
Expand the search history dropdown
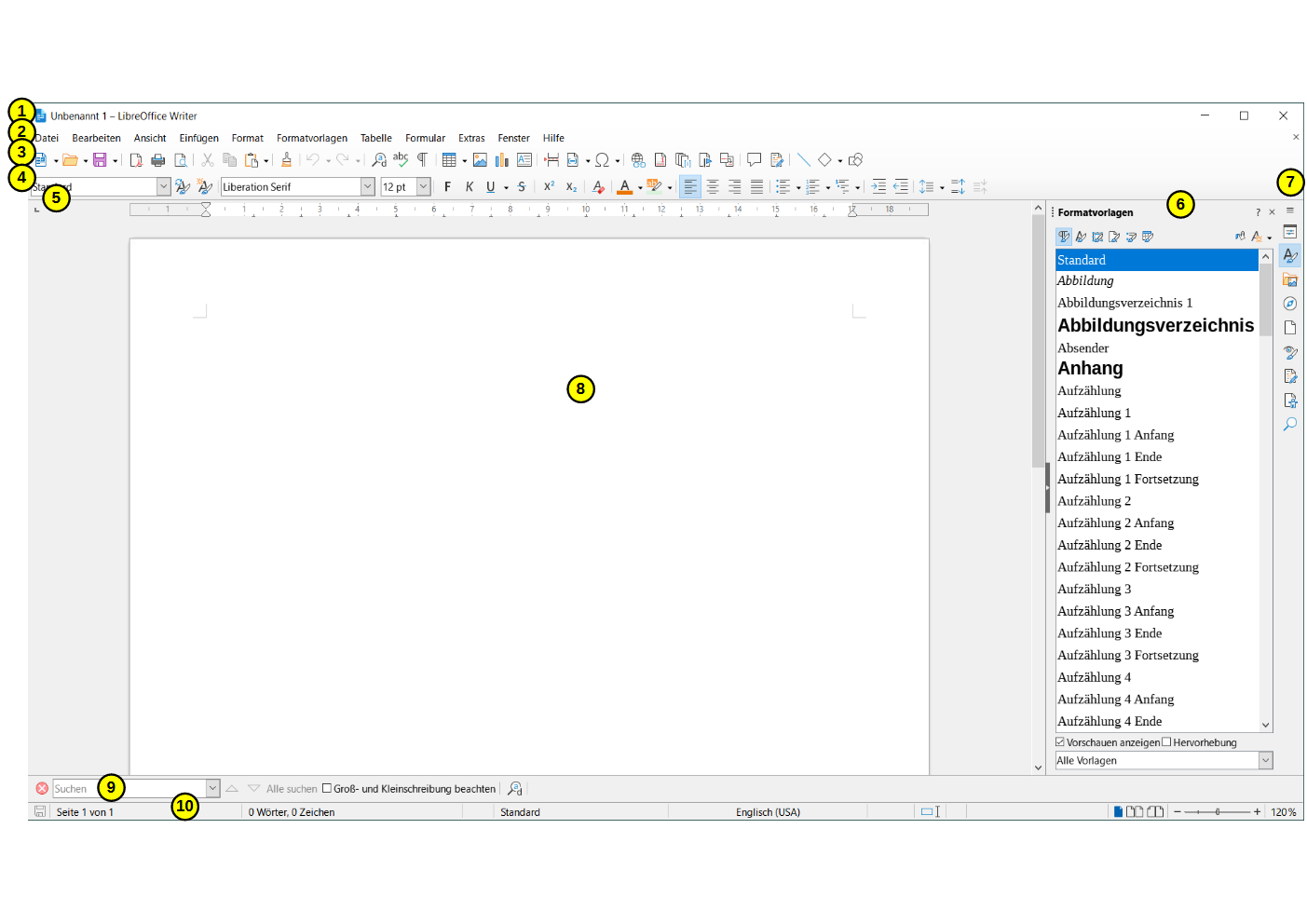tap(213, 789)
